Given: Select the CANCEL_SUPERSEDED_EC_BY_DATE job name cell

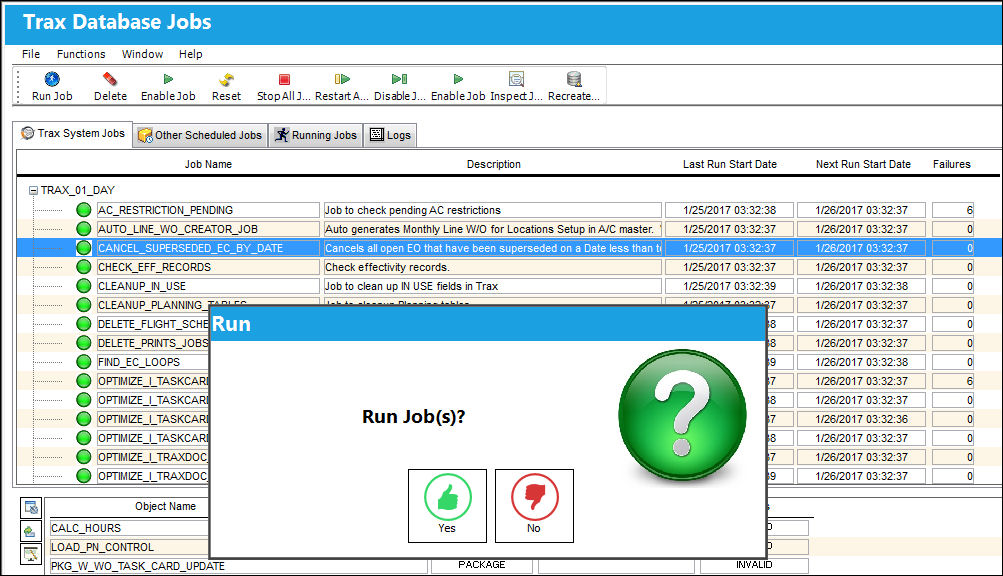Looking at the screenshot, I should coord(208,248).
